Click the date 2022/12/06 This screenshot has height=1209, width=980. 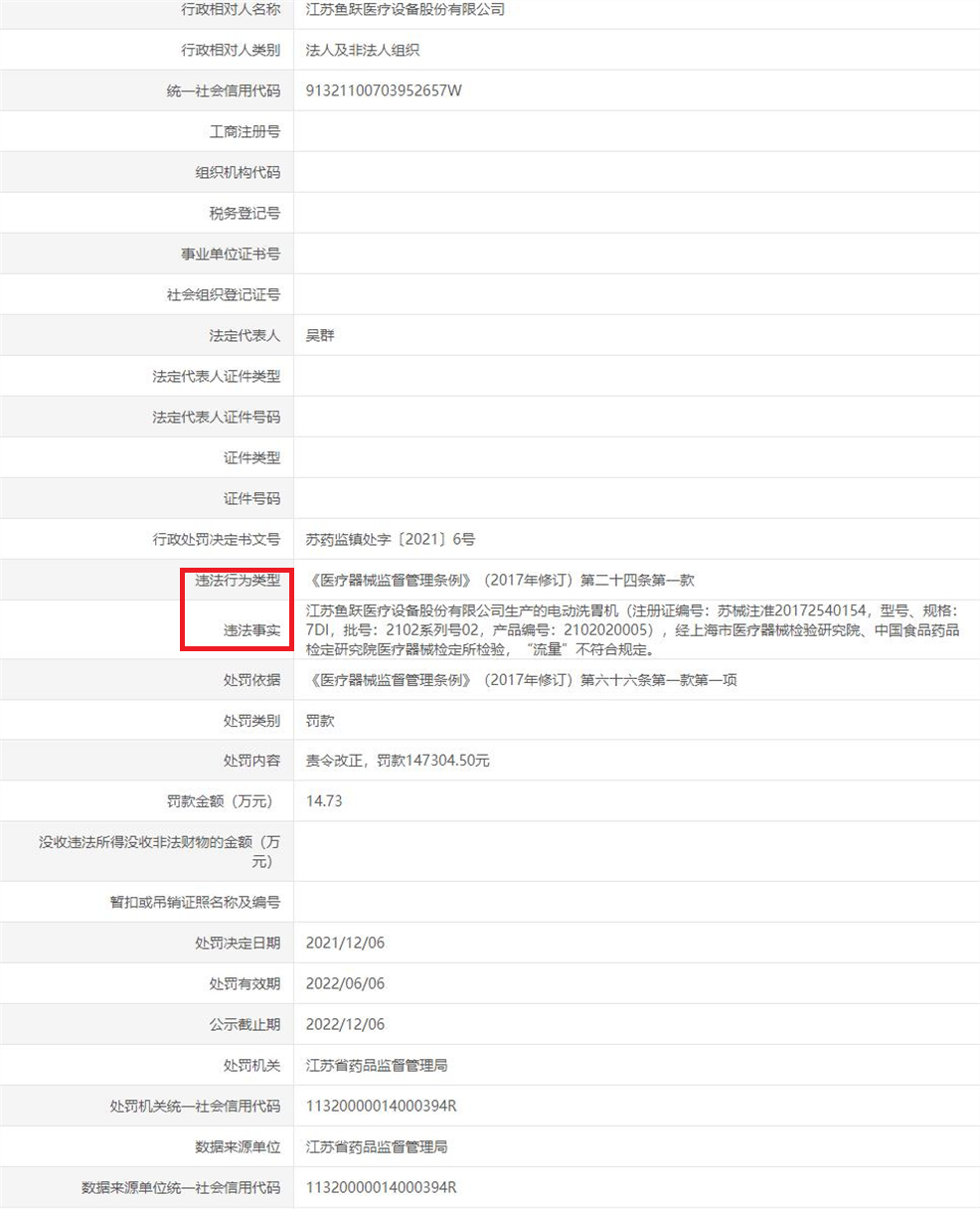(x=345, y=1024)
